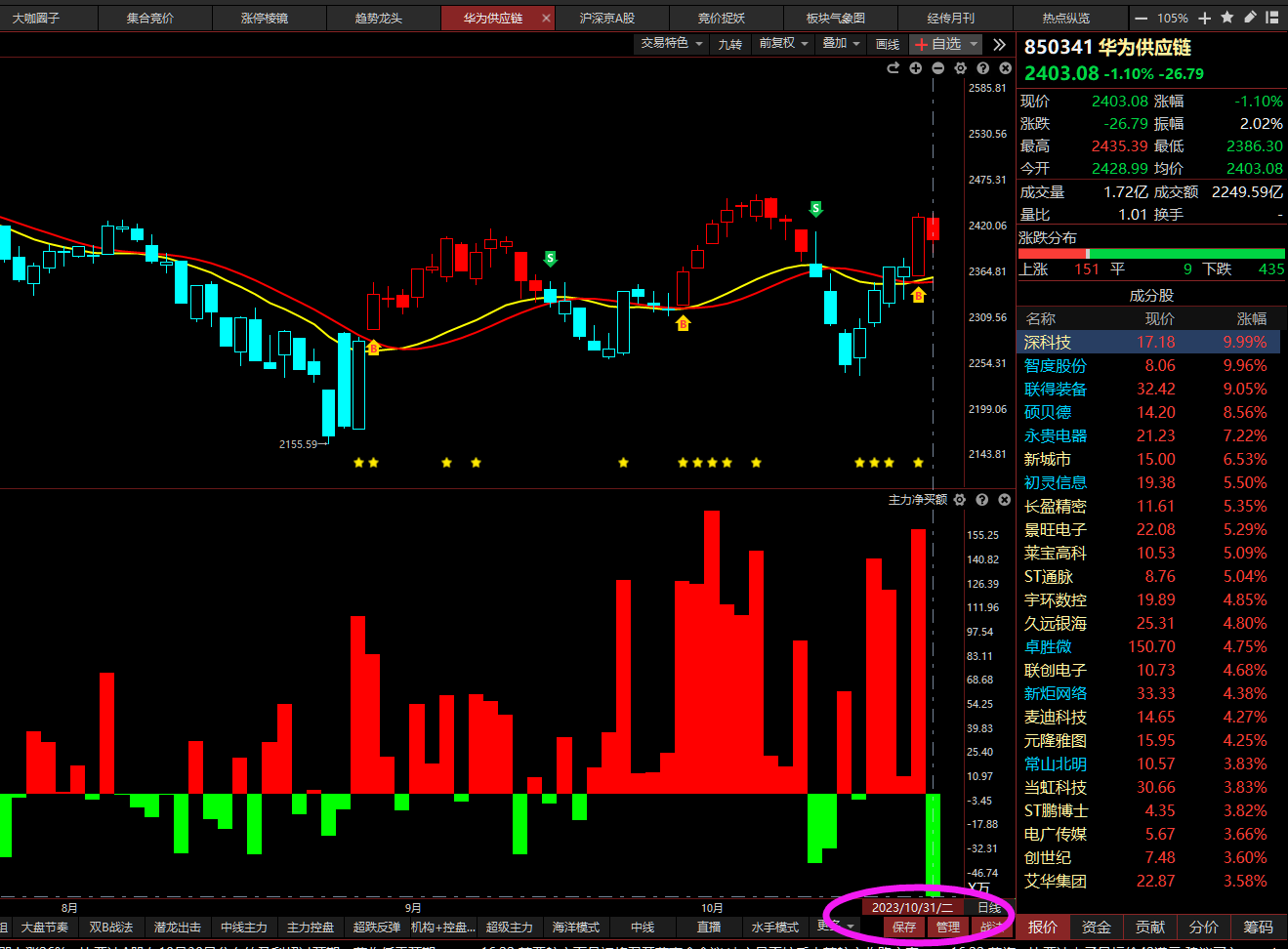The width and height of the screenshot is (1288, 949).
Task: Select the 海洋模式 indicator tab
Action: coord(576,927)
